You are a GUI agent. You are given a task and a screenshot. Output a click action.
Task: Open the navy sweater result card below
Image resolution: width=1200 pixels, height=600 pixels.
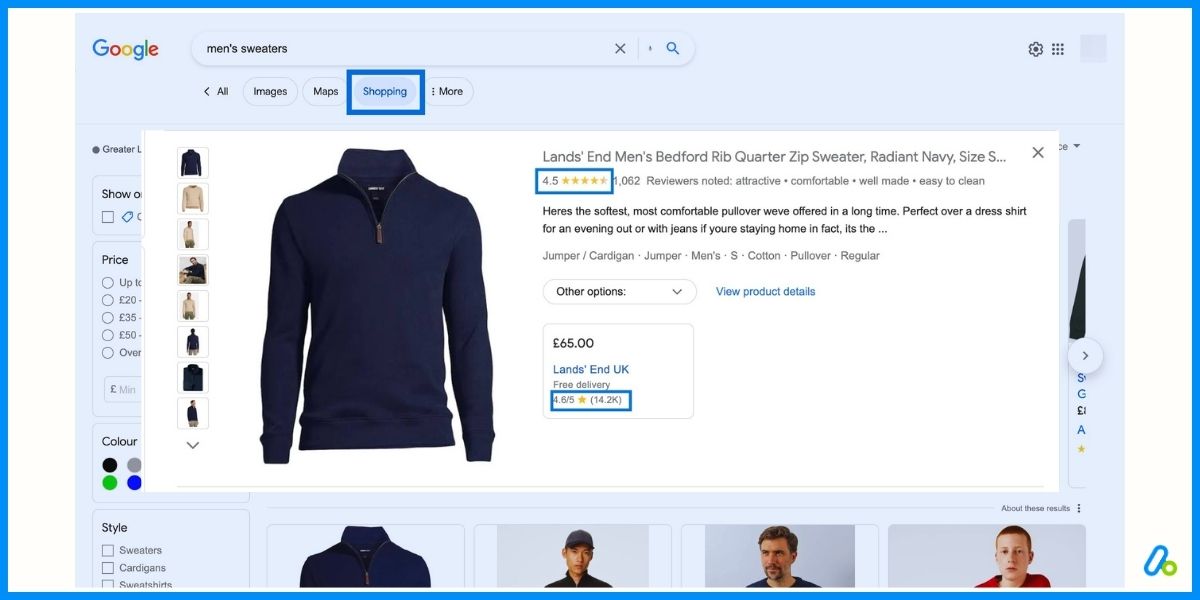click(366, 556)
